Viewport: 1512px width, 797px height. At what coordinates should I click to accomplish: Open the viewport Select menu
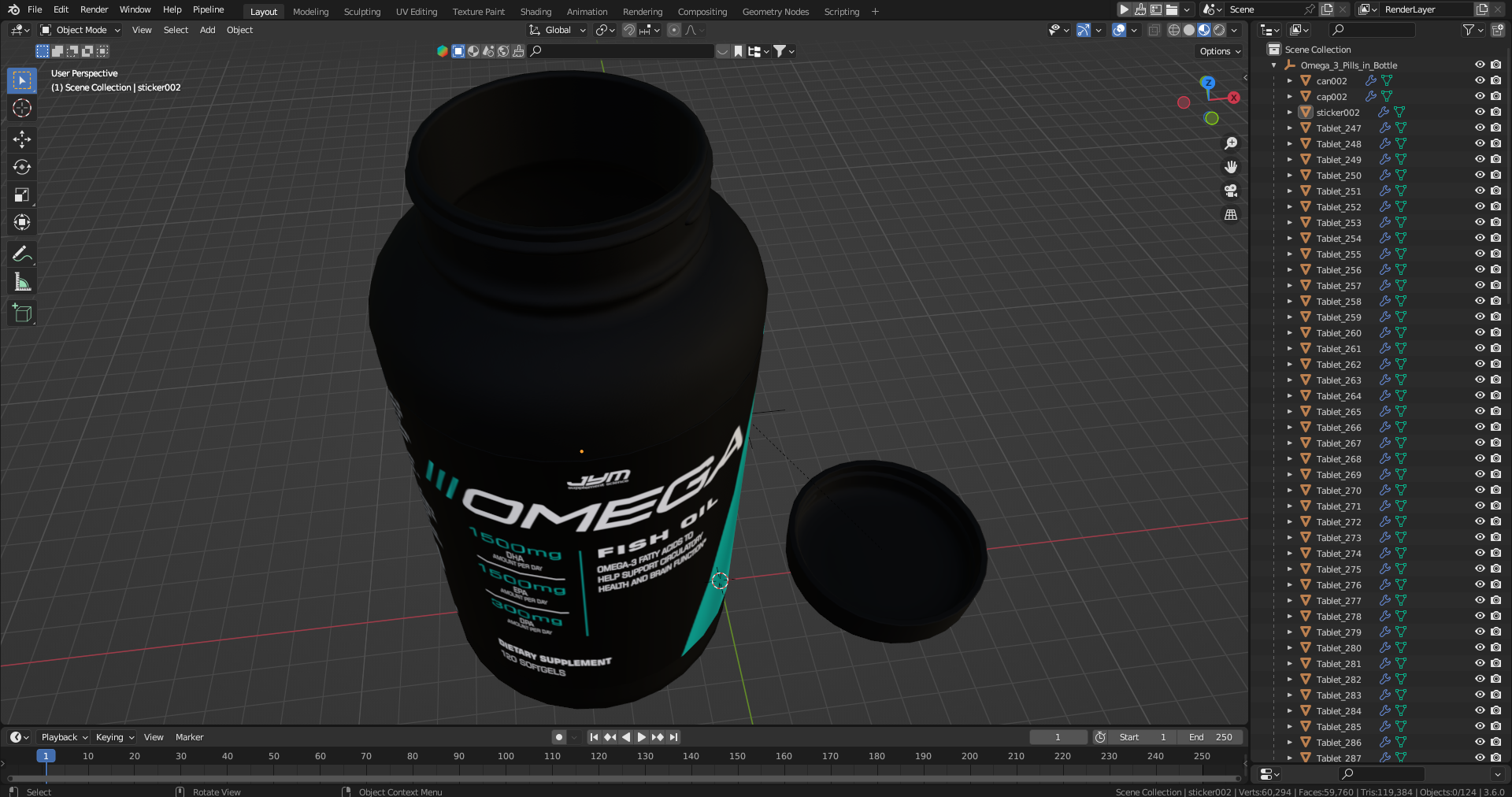pyautogui.click(x=176, y=30)
